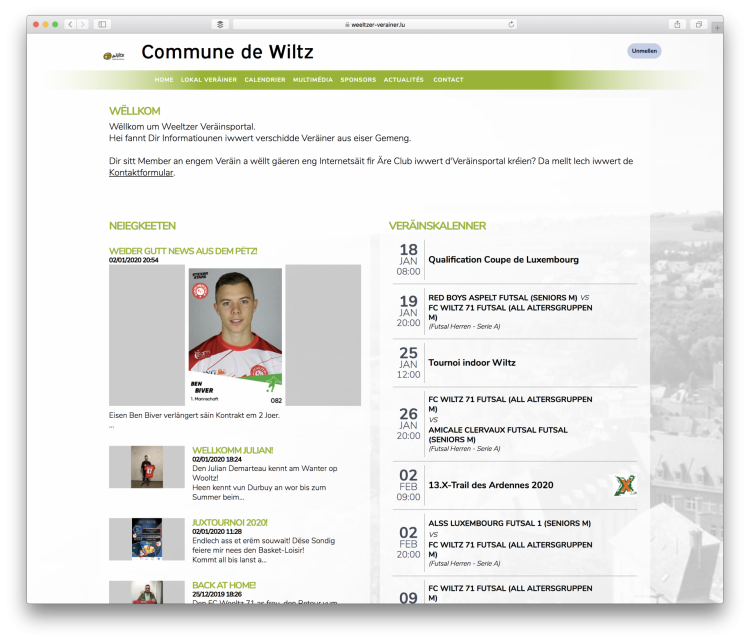Open event Qualification Coupe de Luxembourg
Image resolution: width=750 pixels, height=642 pixels.
tap(503, 260)
